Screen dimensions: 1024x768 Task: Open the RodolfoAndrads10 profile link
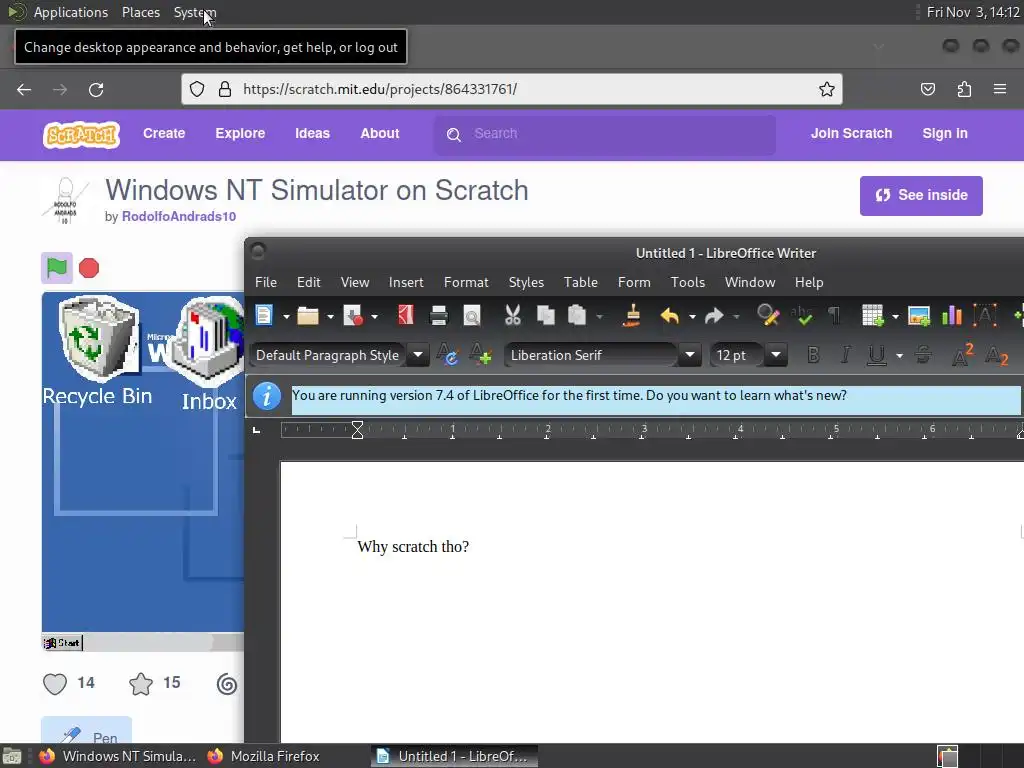[179, 216]
